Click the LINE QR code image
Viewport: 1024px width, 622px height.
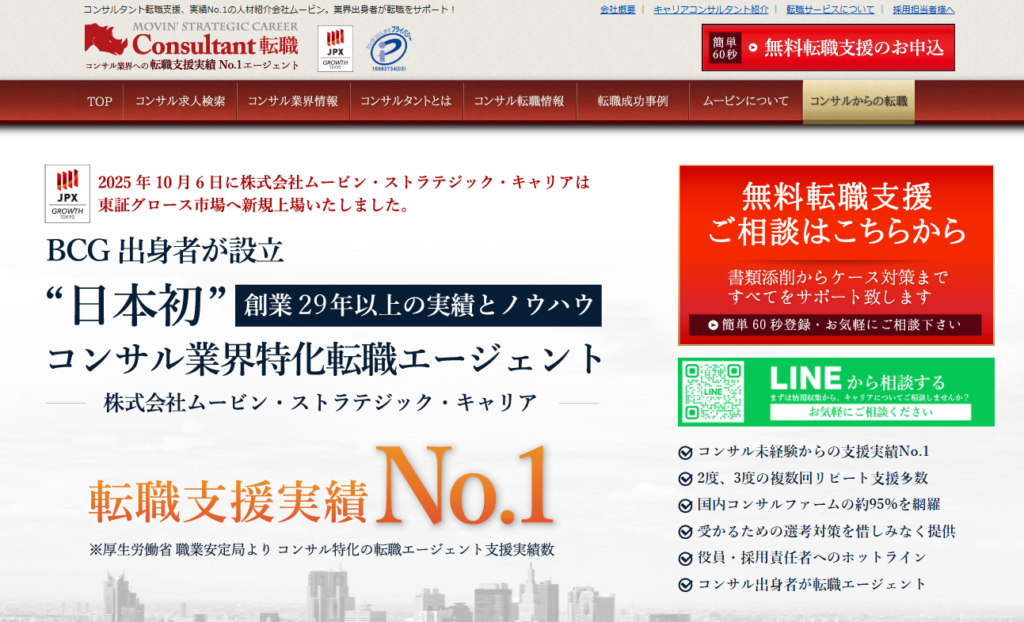(x=714, y=391)
